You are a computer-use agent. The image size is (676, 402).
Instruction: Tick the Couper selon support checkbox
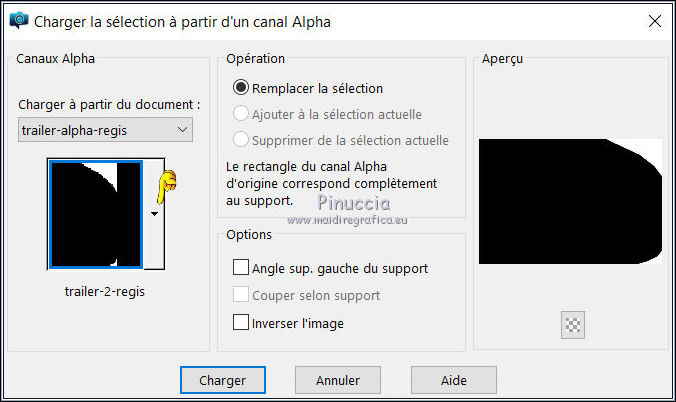(x=241, y=295)
